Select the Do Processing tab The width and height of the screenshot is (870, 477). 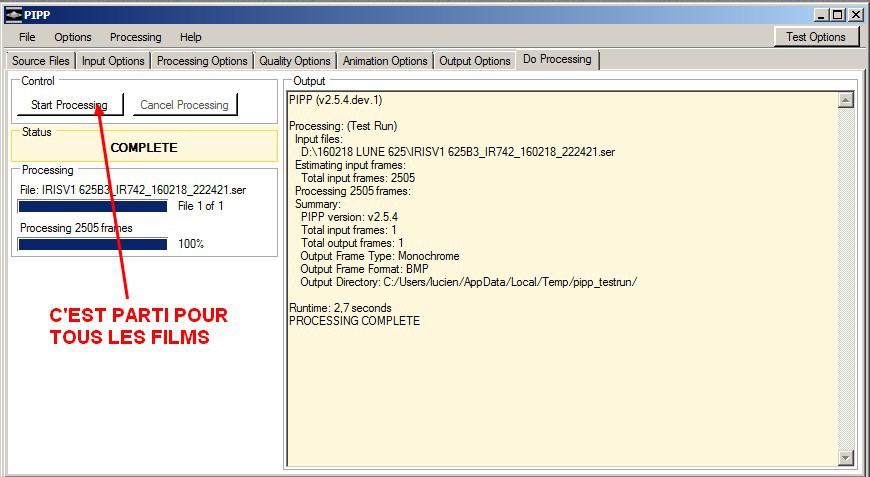(557, 59)
